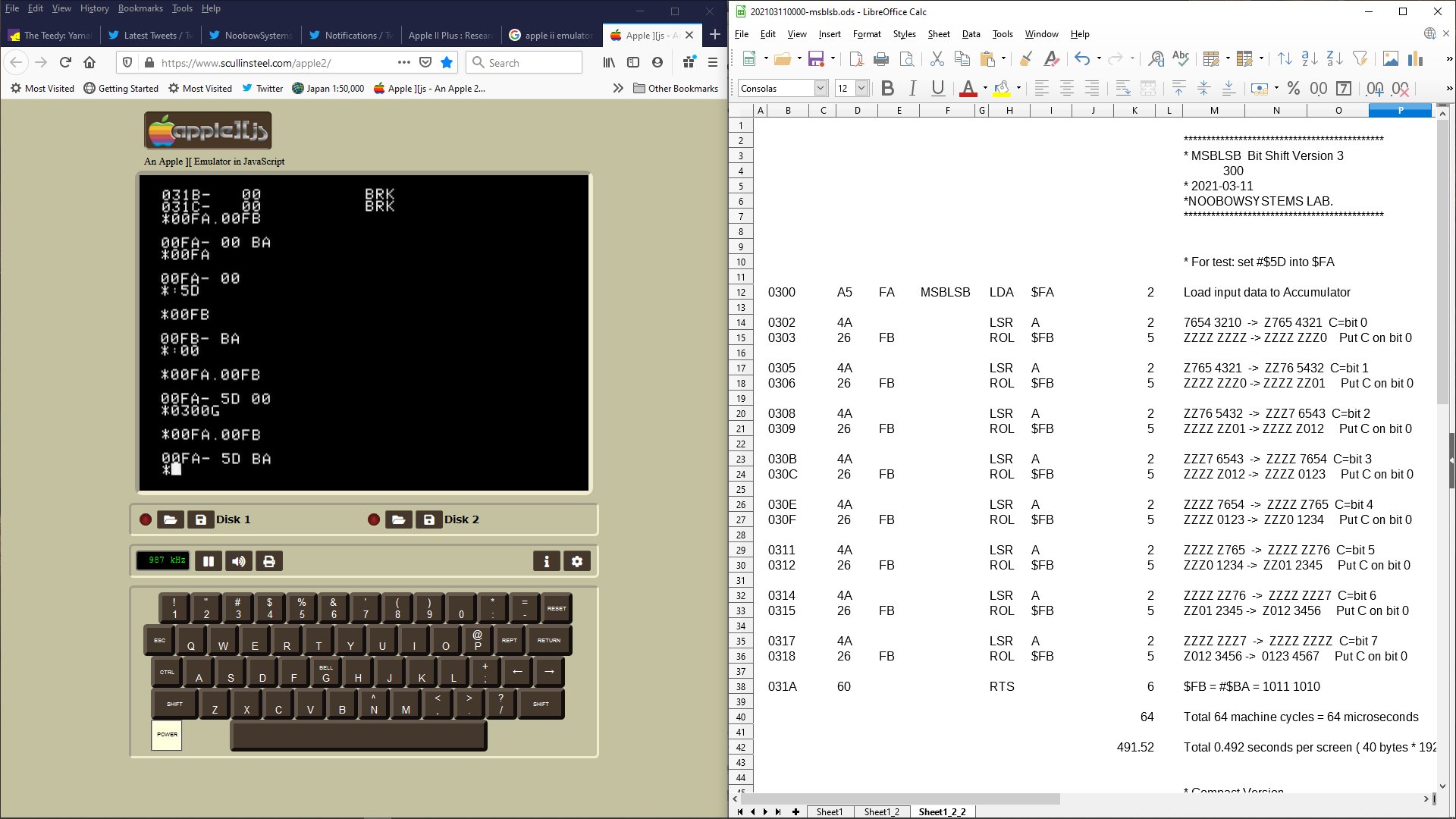Open the Font Name dropdown (Consolas)
This screenshot has width=1456, height=819.
point(821,89)
